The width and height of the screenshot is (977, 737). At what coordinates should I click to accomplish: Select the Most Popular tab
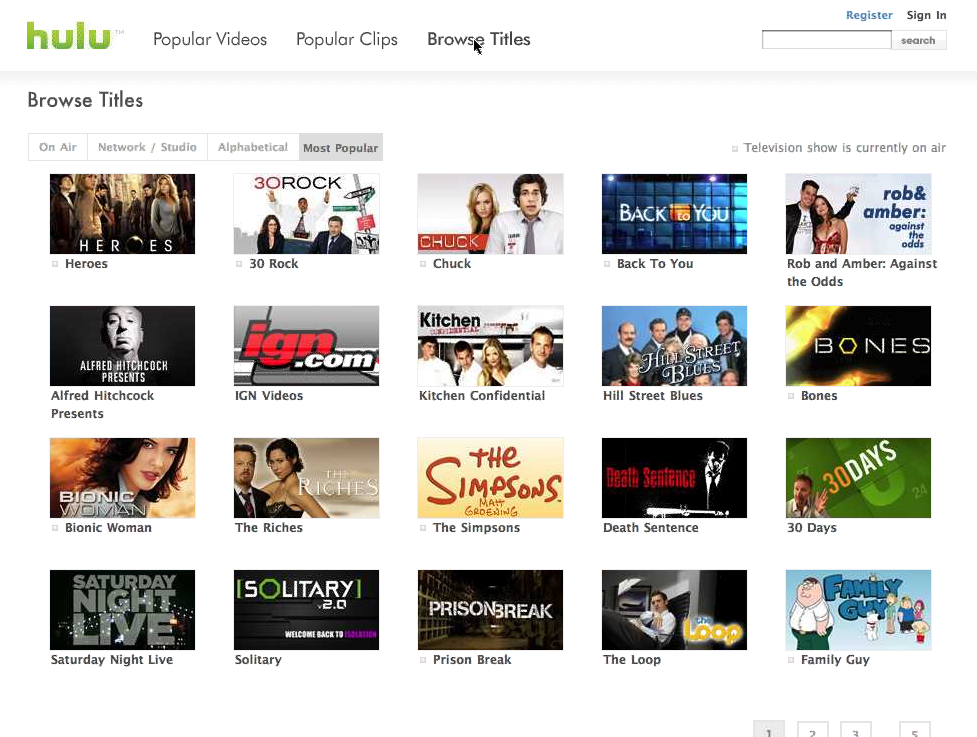341,148
